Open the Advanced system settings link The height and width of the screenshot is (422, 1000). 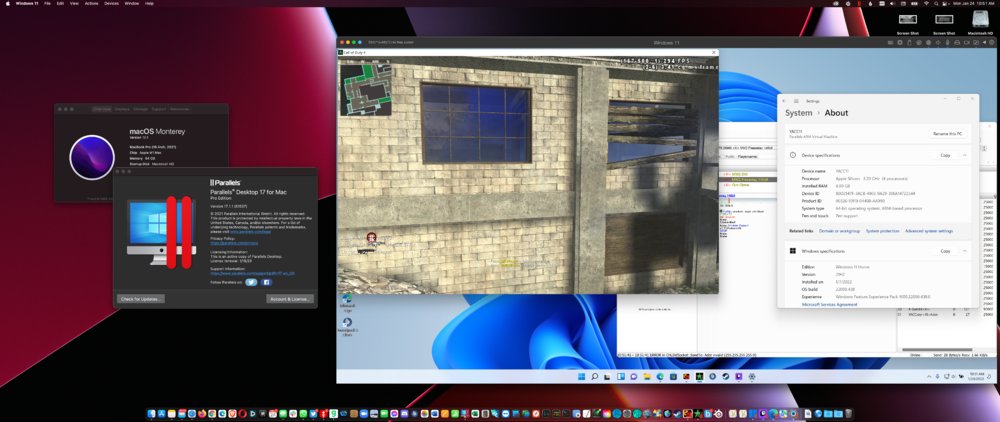tap(929, 231)
